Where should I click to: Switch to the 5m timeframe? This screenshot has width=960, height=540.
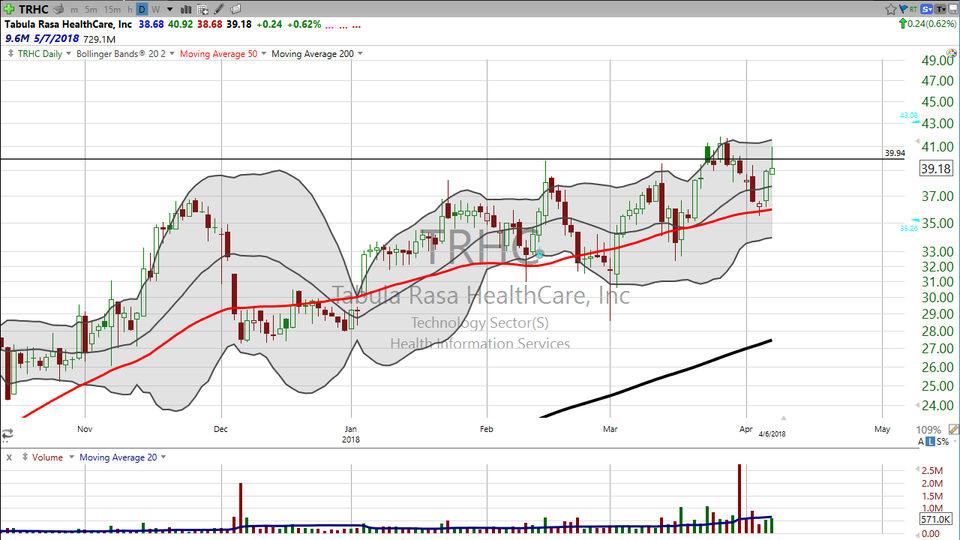click(91, 10)
